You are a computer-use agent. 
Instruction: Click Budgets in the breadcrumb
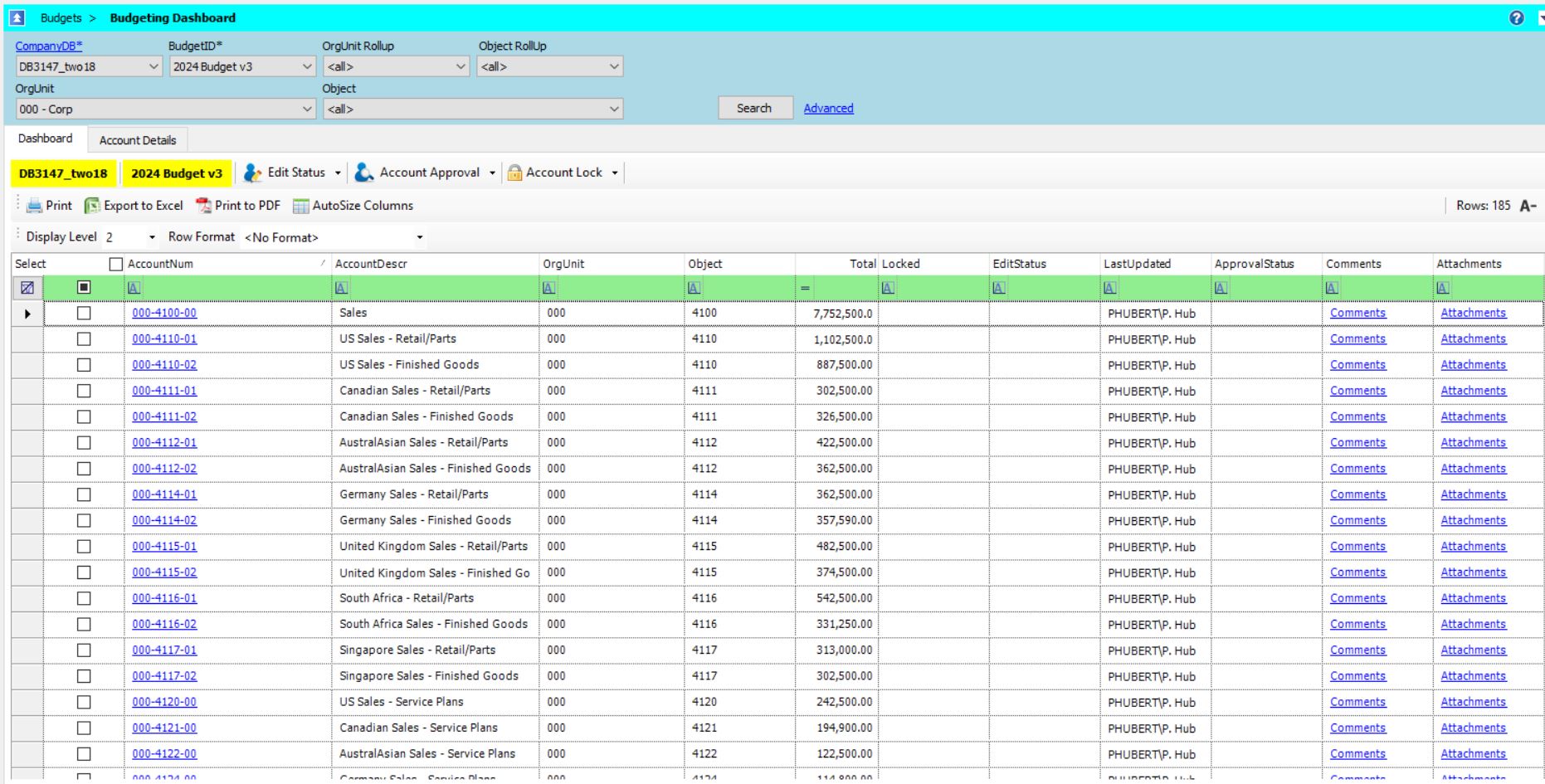click(61, 18)
